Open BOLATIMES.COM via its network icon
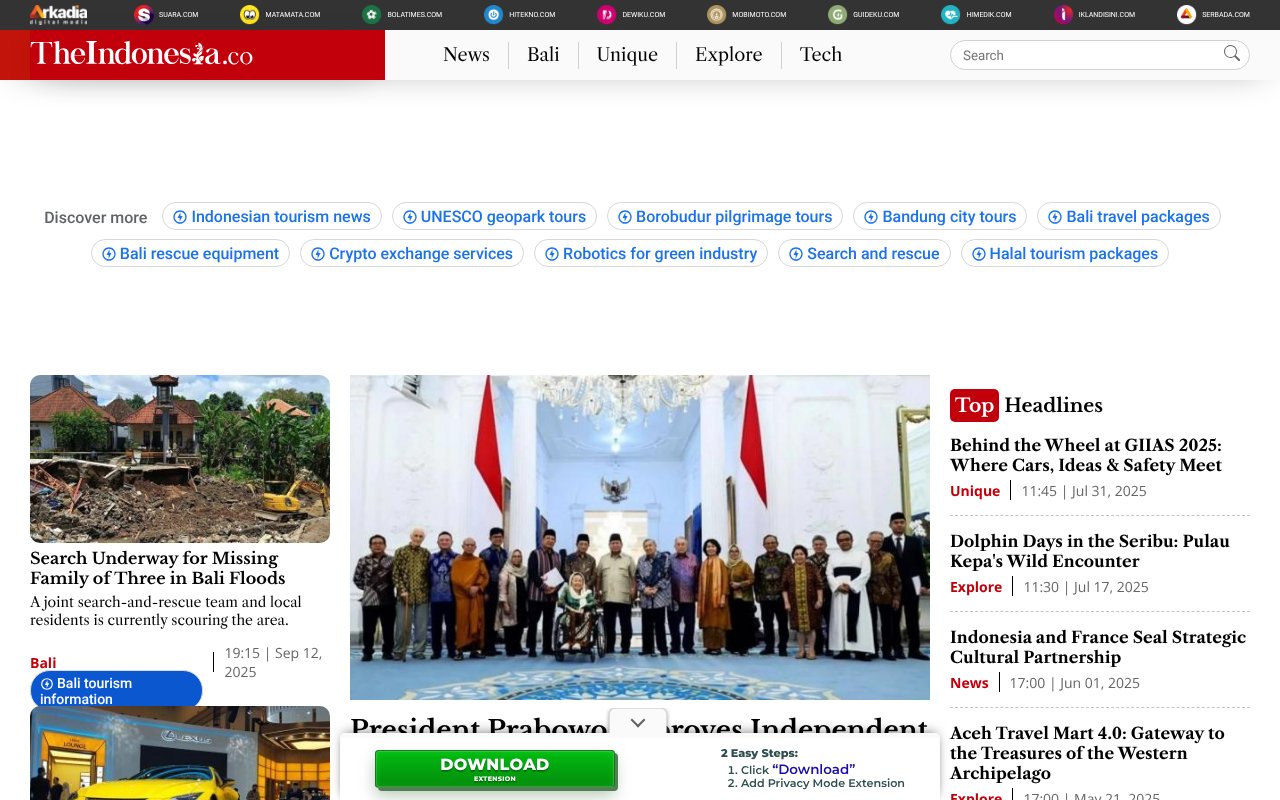The width and height of the screenshot is (1280, 800). click(372, 14)
